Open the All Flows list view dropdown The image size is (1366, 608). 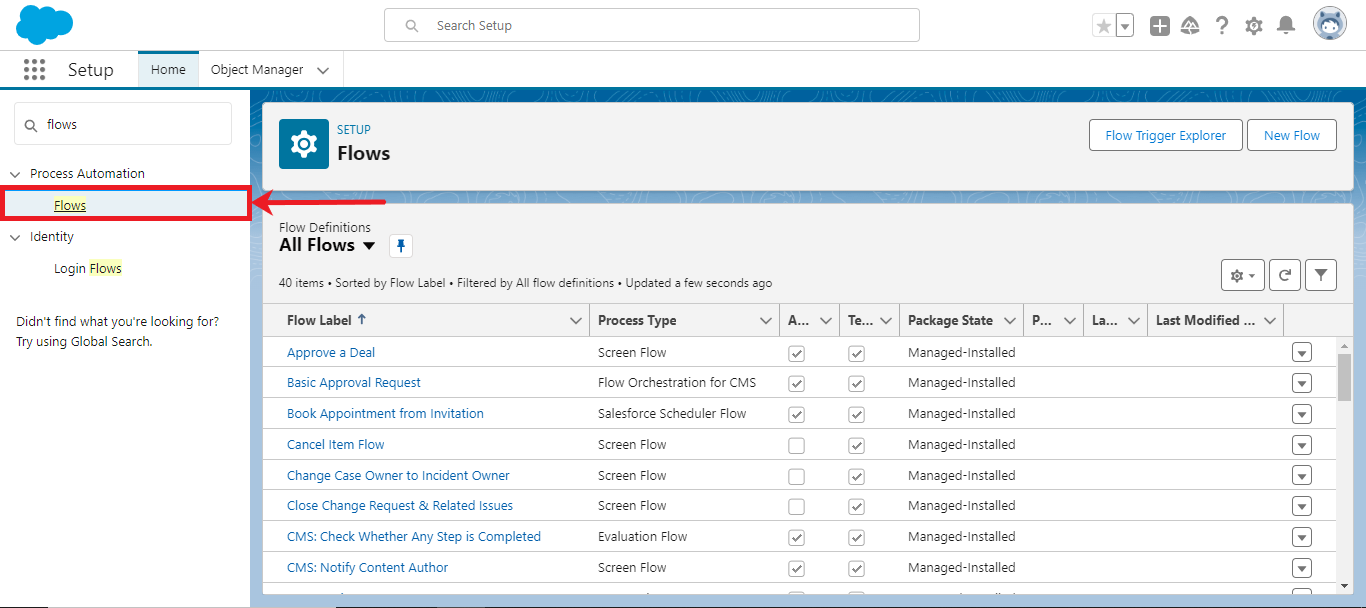pos(369,246)
